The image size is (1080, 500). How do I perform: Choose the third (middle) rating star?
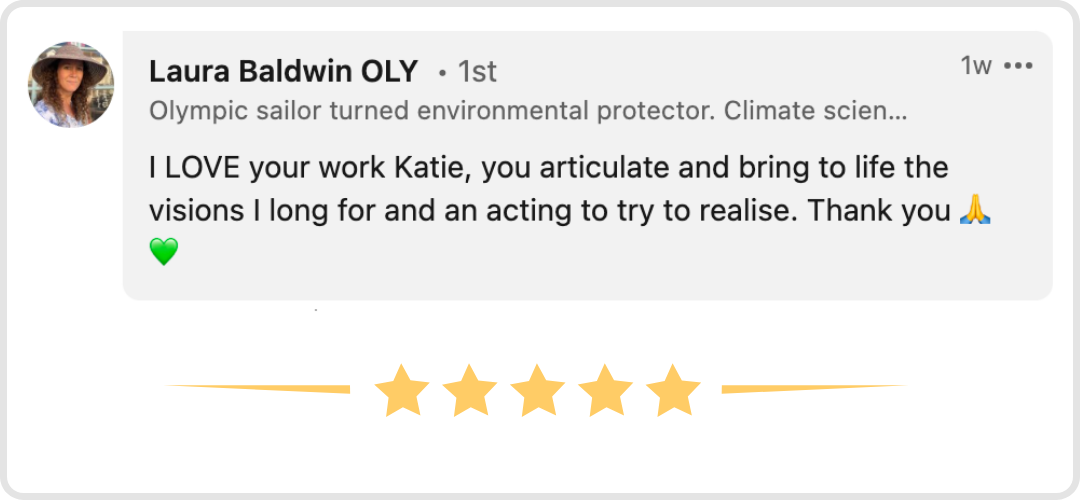pos(537,391)
